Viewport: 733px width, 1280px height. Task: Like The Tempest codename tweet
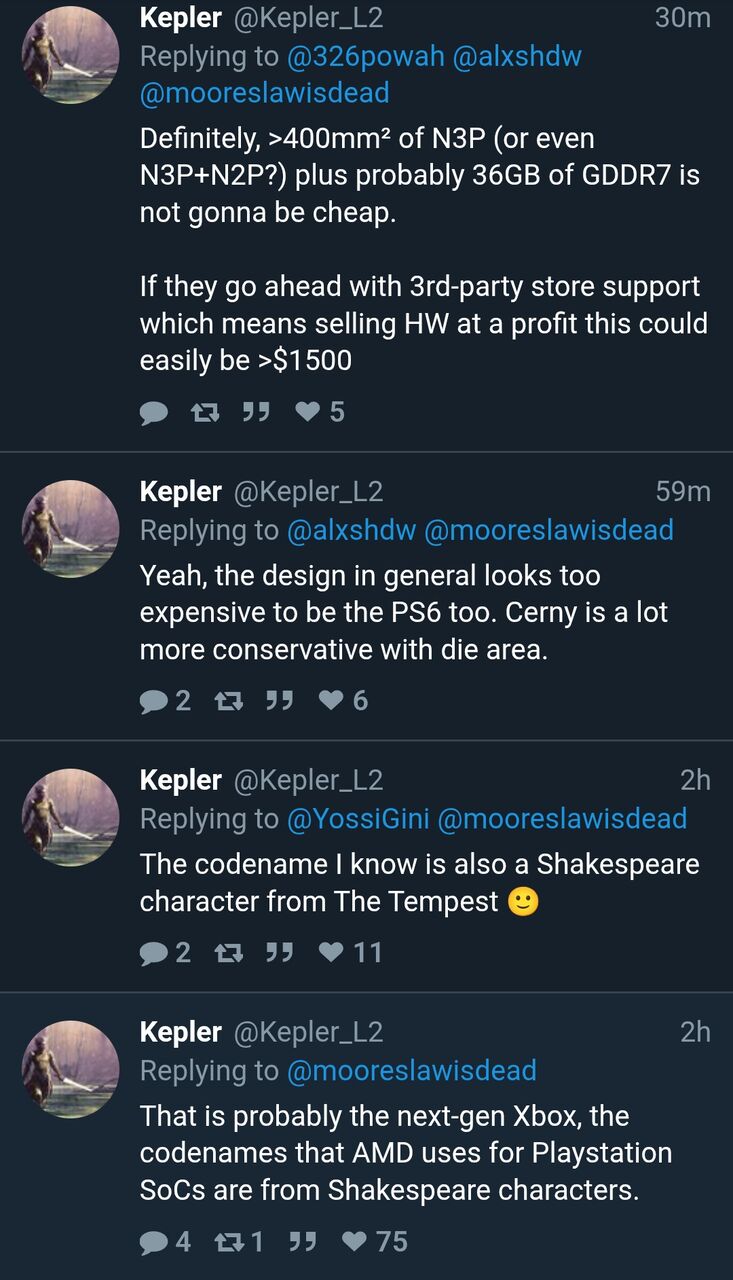pos(331,953)
